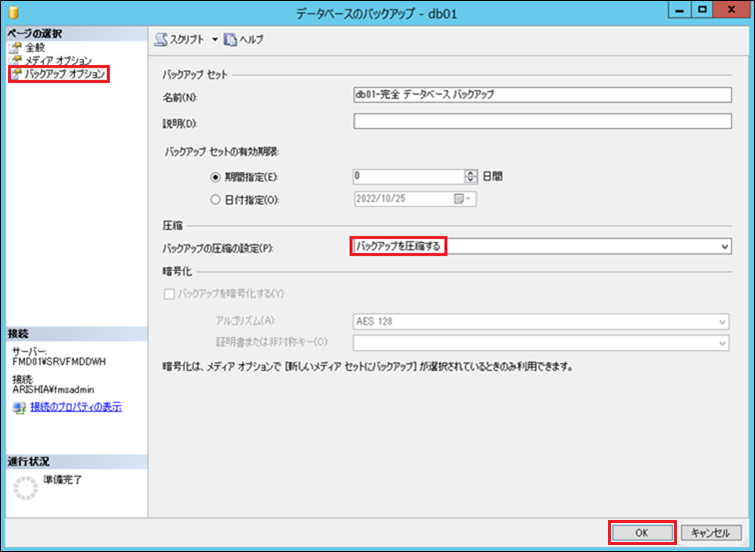Select the 期間指定 radio button

pos(216,175)
